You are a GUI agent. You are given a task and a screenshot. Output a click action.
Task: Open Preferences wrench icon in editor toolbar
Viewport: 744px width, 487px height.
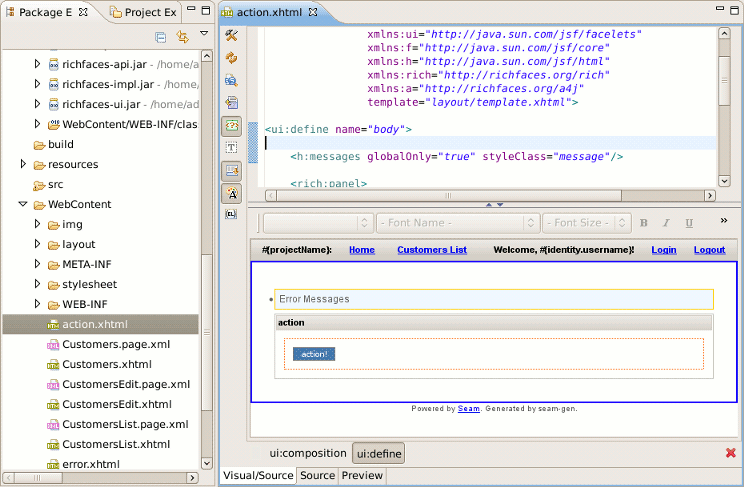pyautogui.click(x=231, y=36)
